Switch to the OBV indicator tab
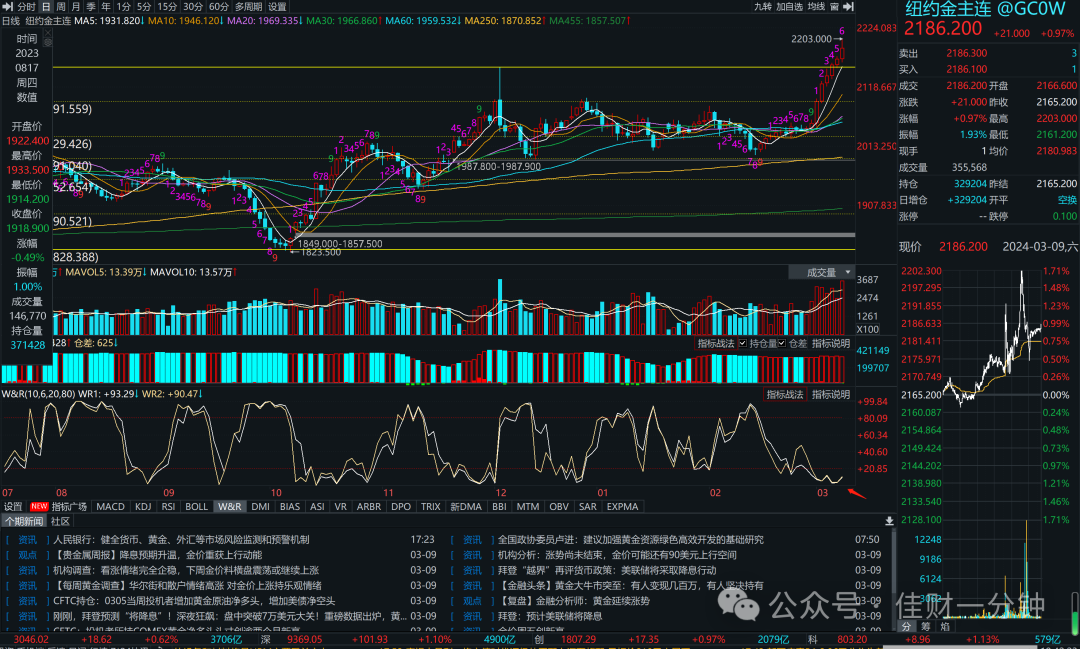This screenshot has height=649, width=1080. [559, 506]
